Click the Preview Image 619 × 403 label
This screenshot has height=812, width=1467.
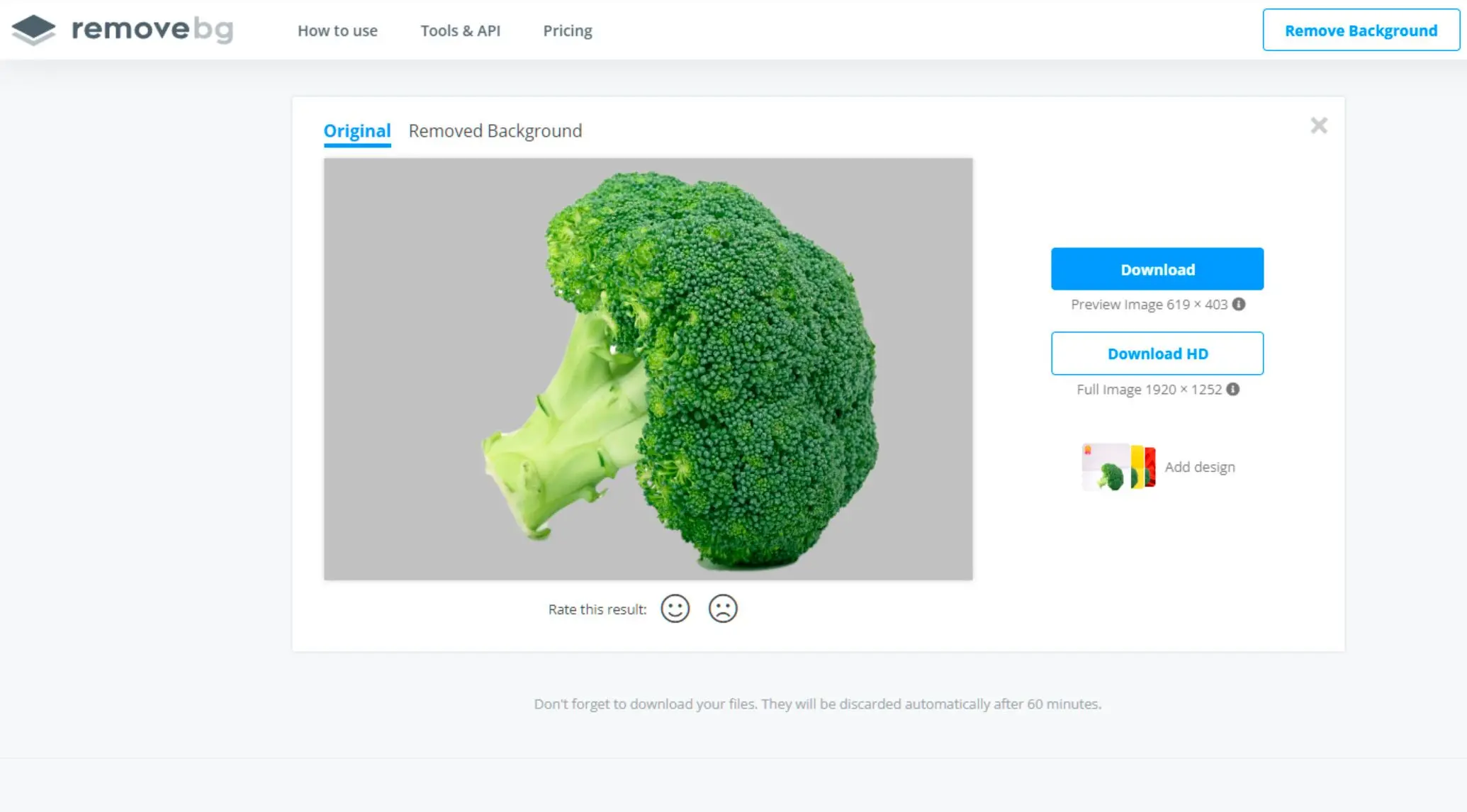coord(1149,305)
